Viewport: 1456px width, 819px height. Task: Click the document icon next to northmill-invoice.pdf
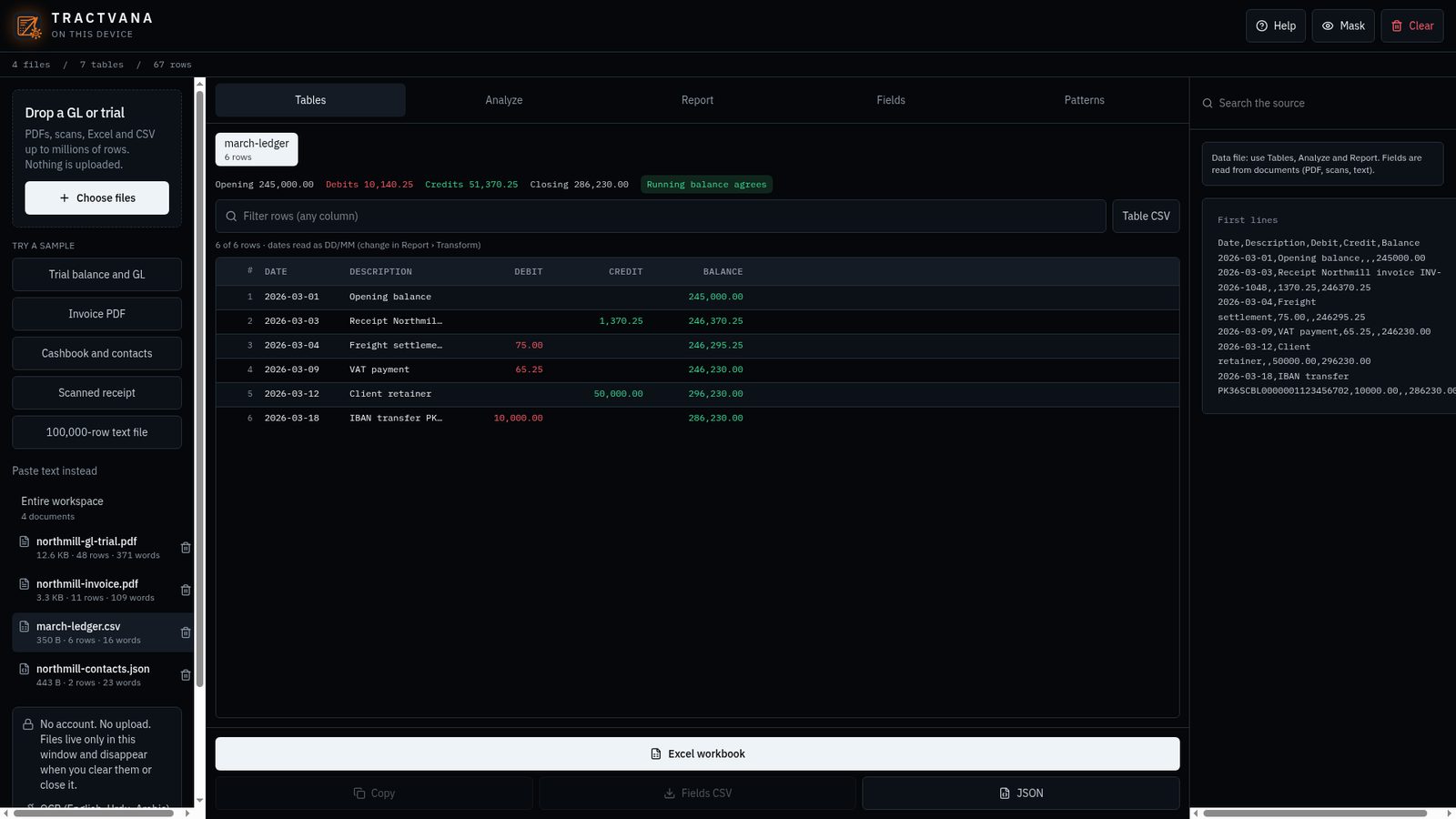[25, 584]
